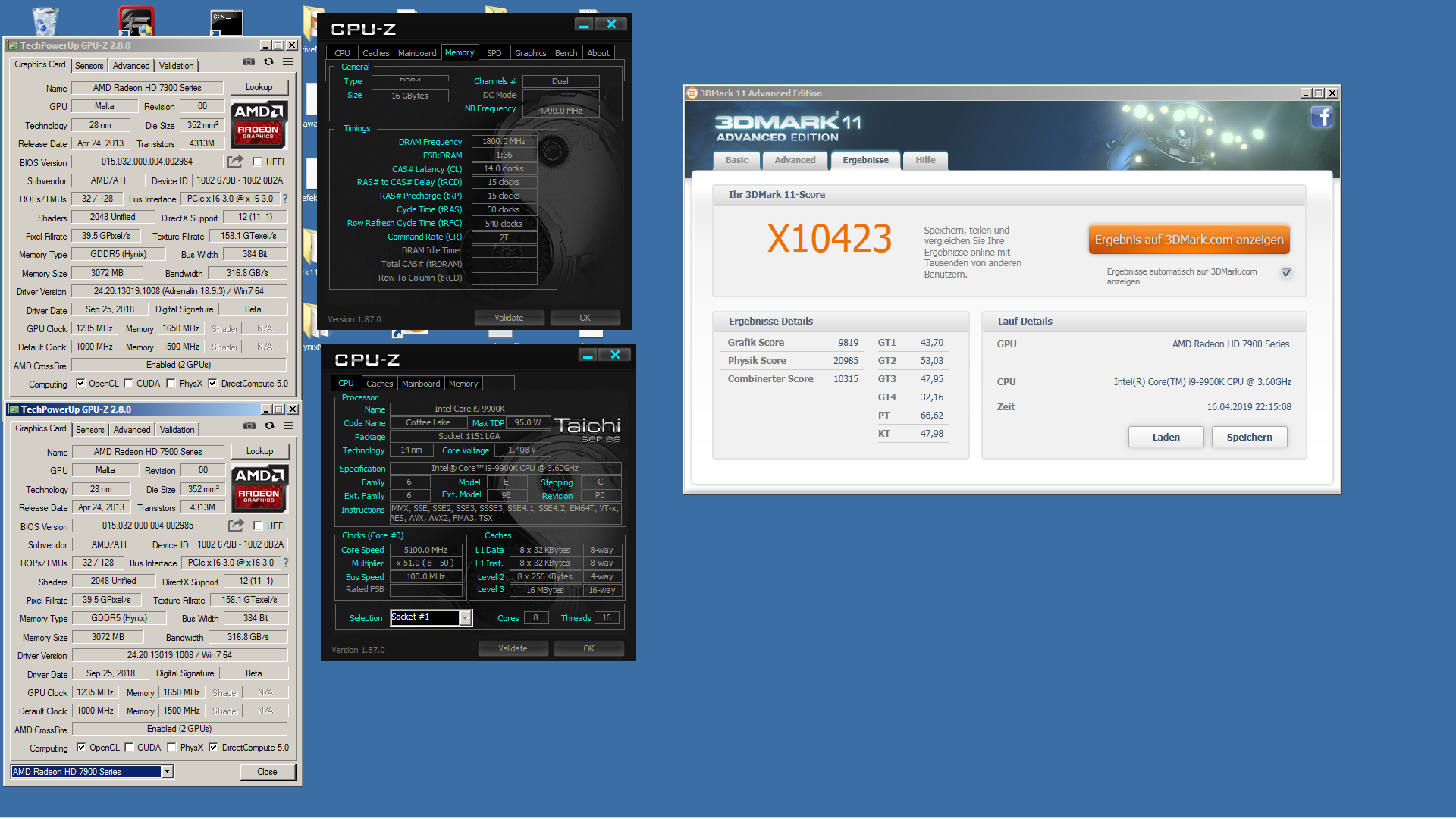Switch to Sensors tab in the upper GPU-Z window

point(89,66)
